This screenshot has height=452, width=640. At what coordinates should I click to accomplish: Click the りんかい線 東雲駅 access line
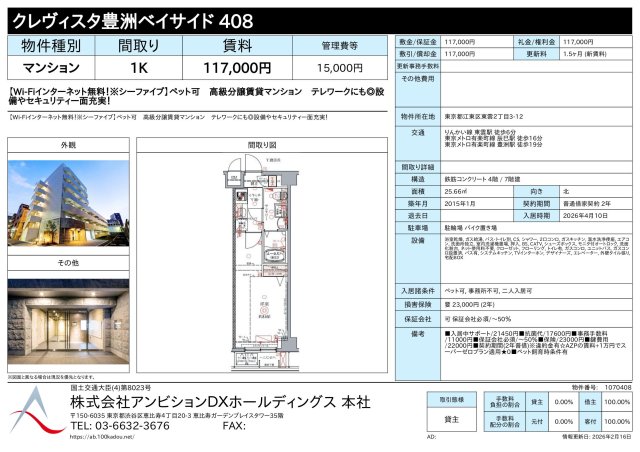click(x=480, y=132)
